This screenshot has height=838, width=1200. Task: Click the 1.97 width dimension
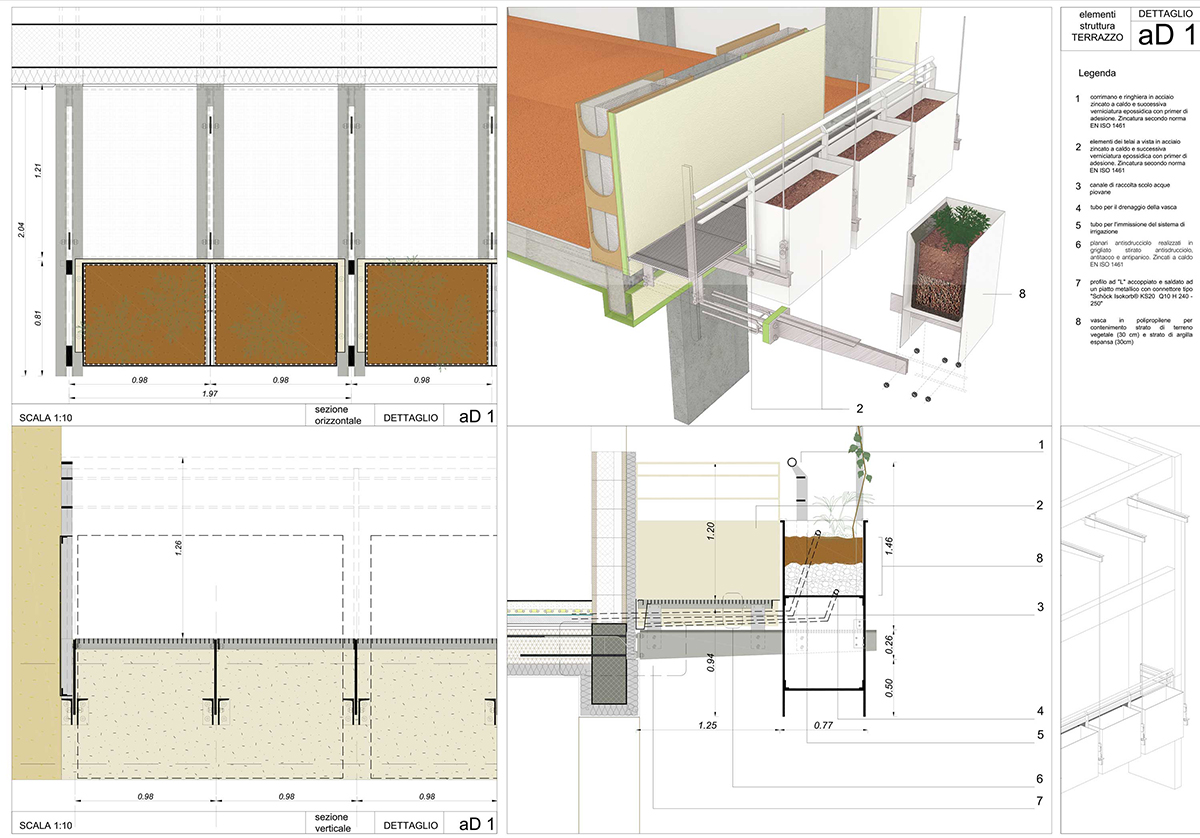click(x=211, y=394)
